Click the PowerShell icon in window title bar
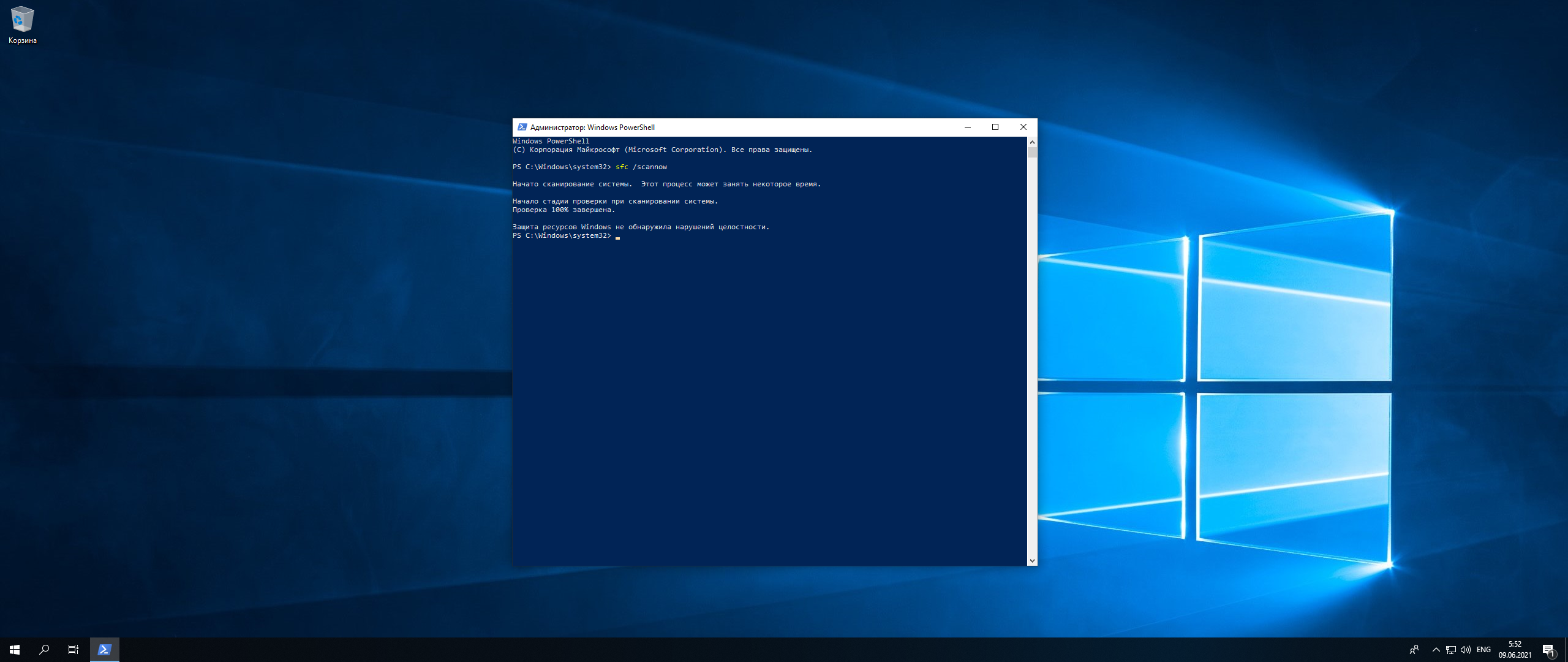The image size is (1568, 662). coord(522,127)
